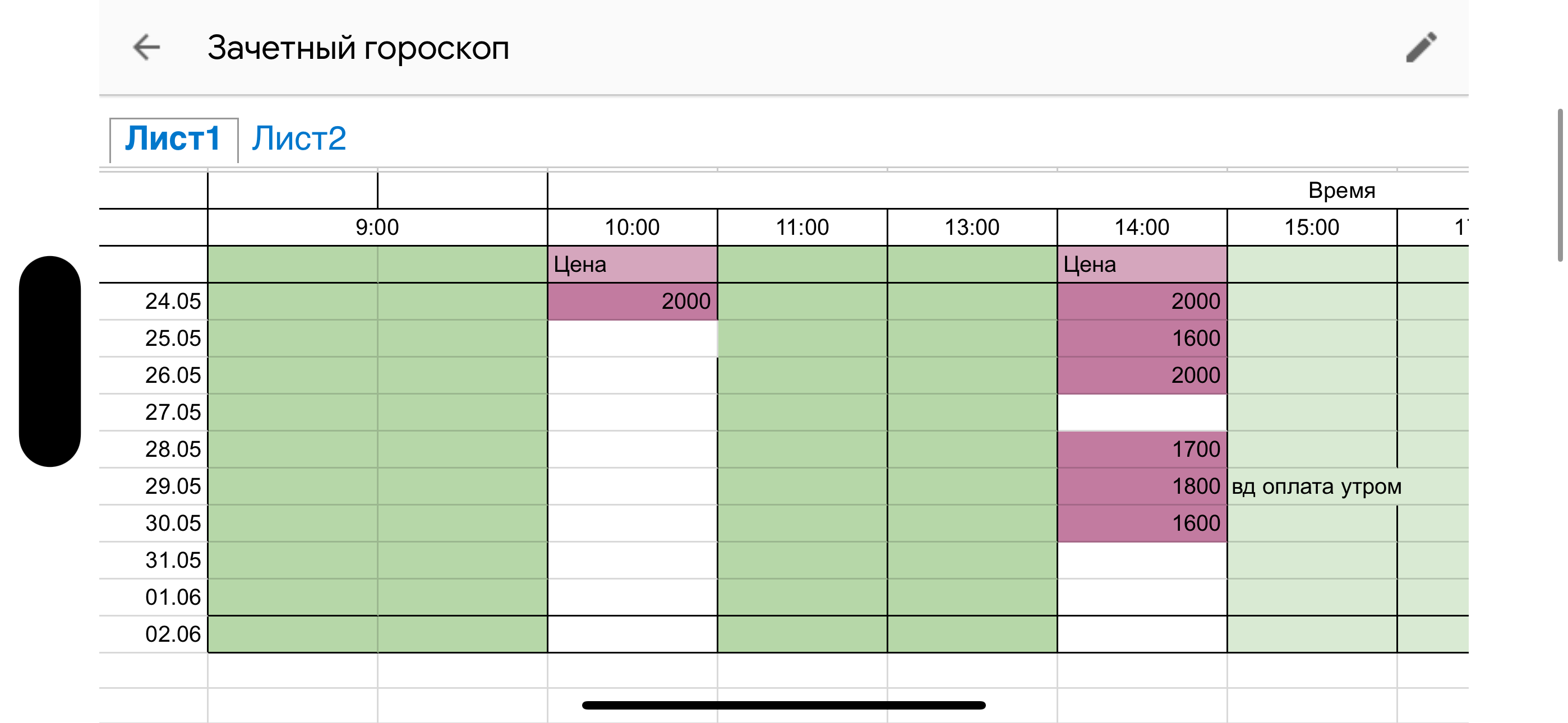The width and height of the screenshot is (1568, 723).
Task: Select the Лист1 sheet tab
Action: (x=173, y=139)
